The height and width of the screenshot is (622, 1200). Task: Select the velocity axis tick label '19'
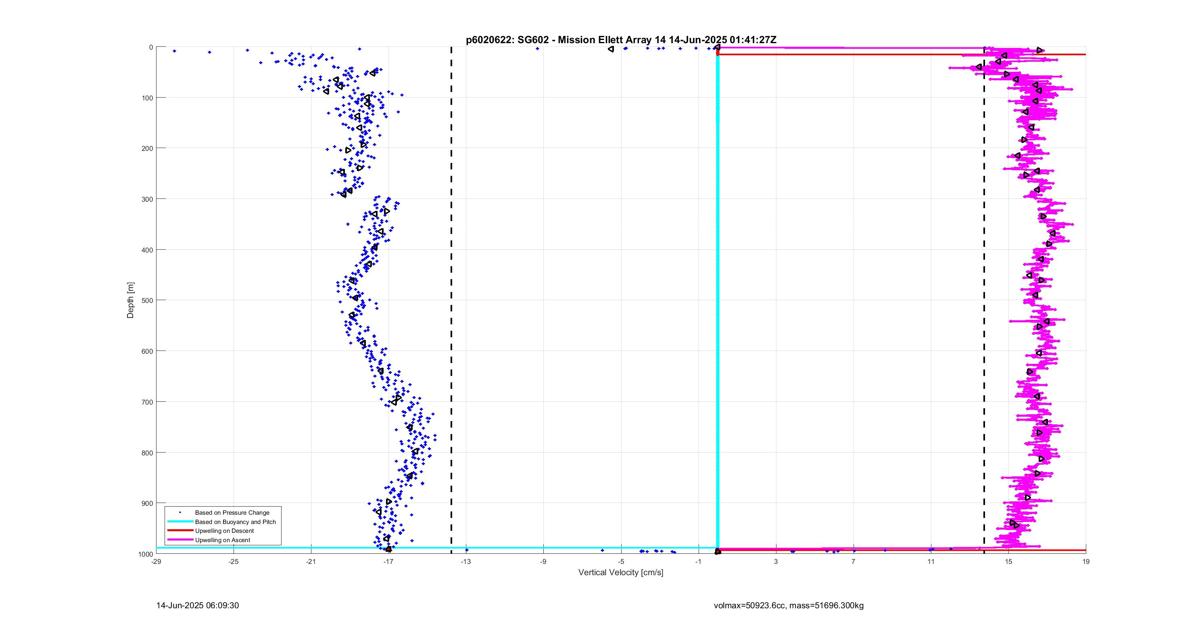[x=1085, y=562]
